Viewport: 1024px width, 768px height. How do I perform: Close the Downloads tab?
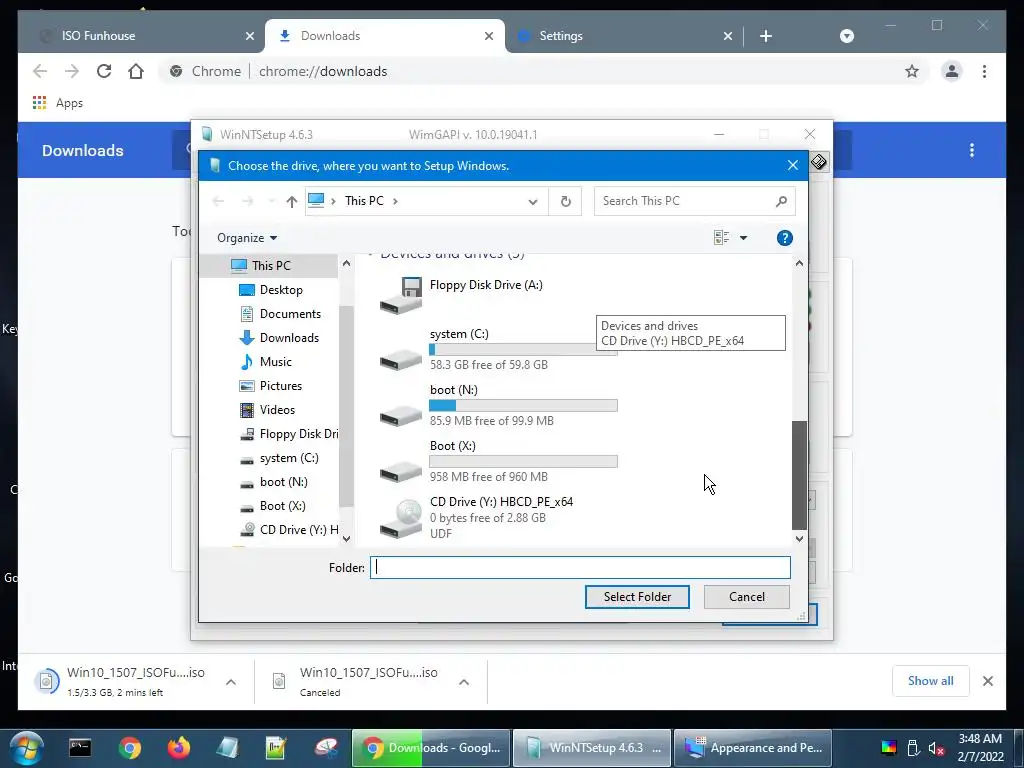coord(488,36)
